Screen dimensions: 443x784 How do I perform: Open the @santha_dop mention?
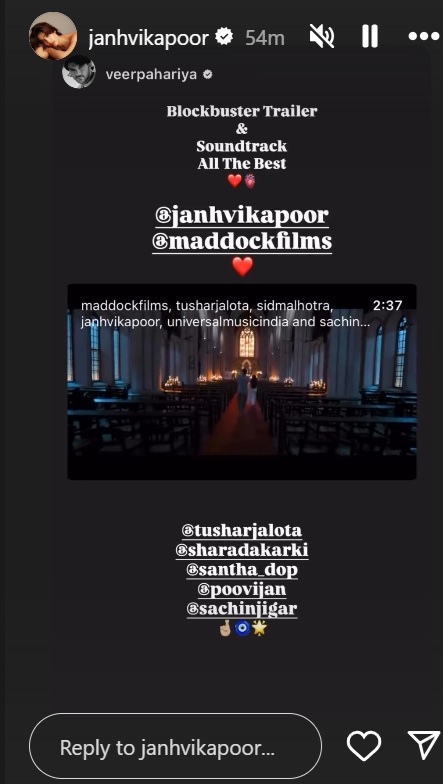[x=242, y=570]
